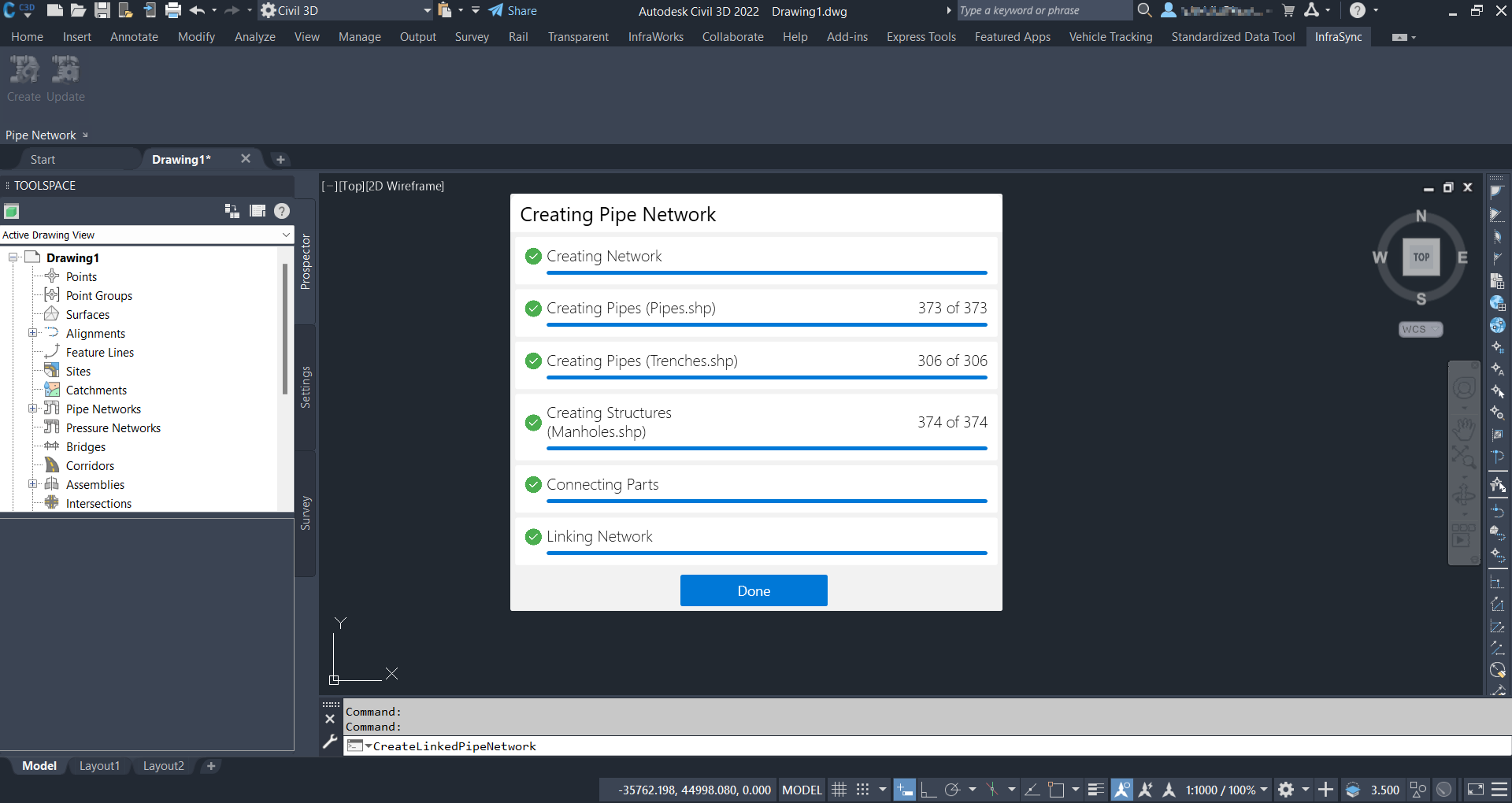The height and width of the screenshot is (803, 1512).
Task: Click the Clean Screen icon in the status bar
Action: [x=1476, y=790]
